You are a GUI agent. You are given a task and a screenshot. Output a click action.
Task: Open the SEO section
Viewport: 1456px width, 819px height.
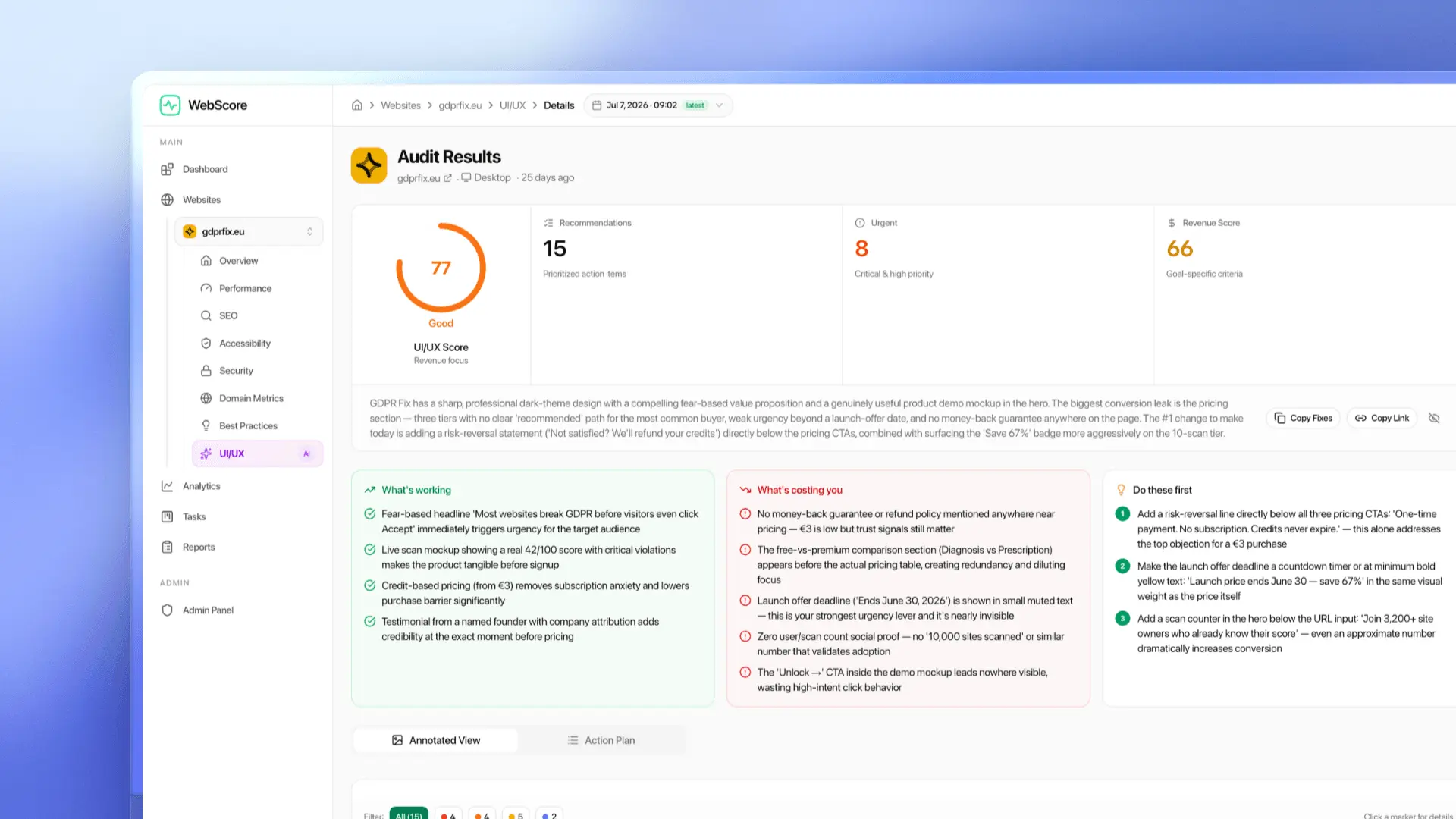pyautogui.click(x=228, y=315)
